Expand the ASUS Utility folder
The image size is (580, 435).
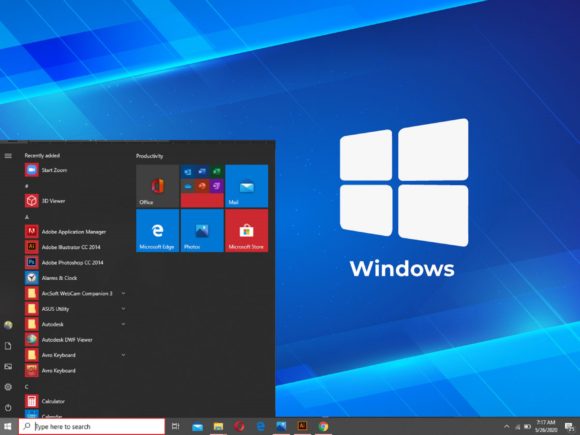[124, 308]
